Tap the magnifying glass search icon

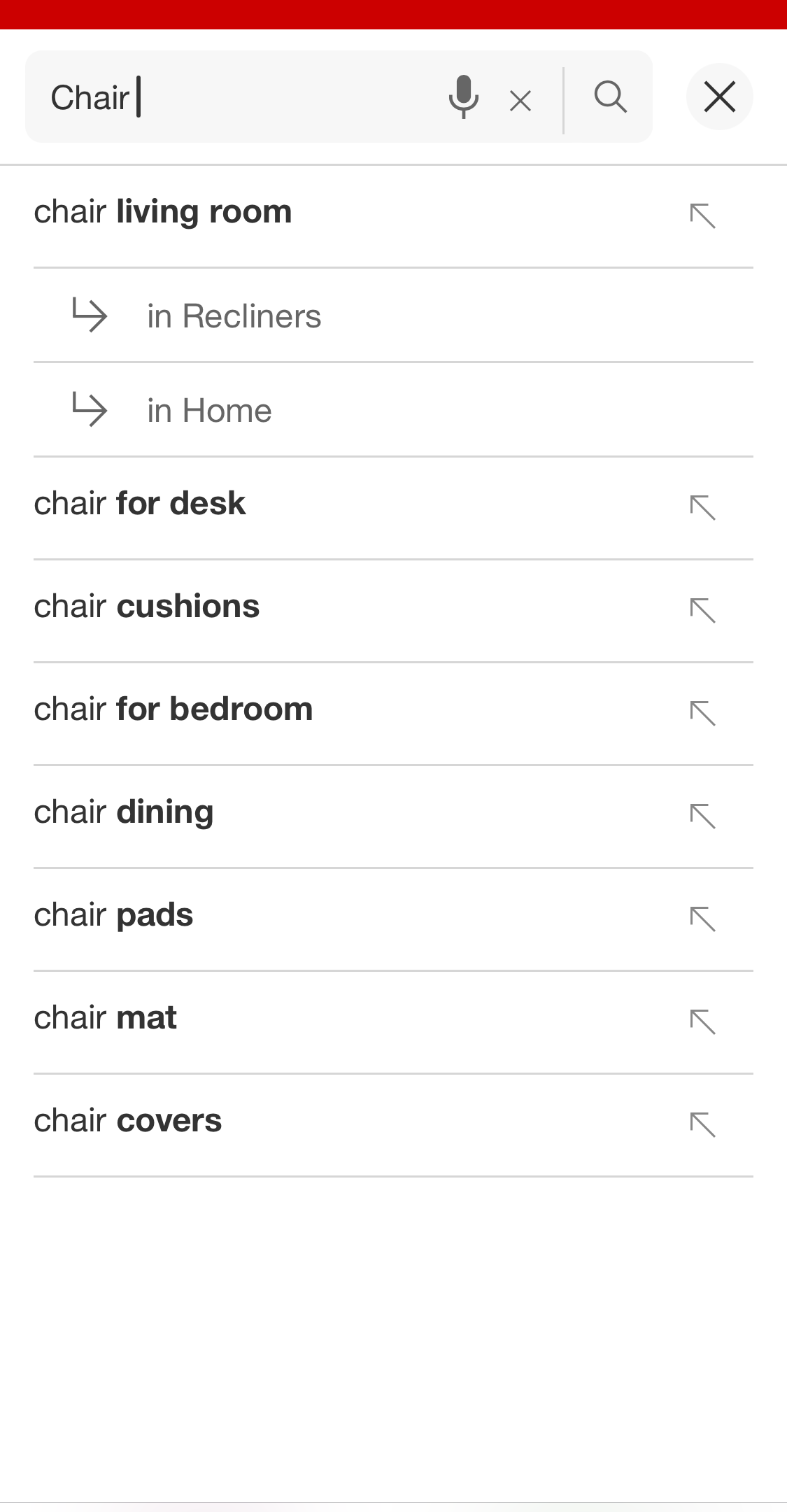click(x=610, y=97)
